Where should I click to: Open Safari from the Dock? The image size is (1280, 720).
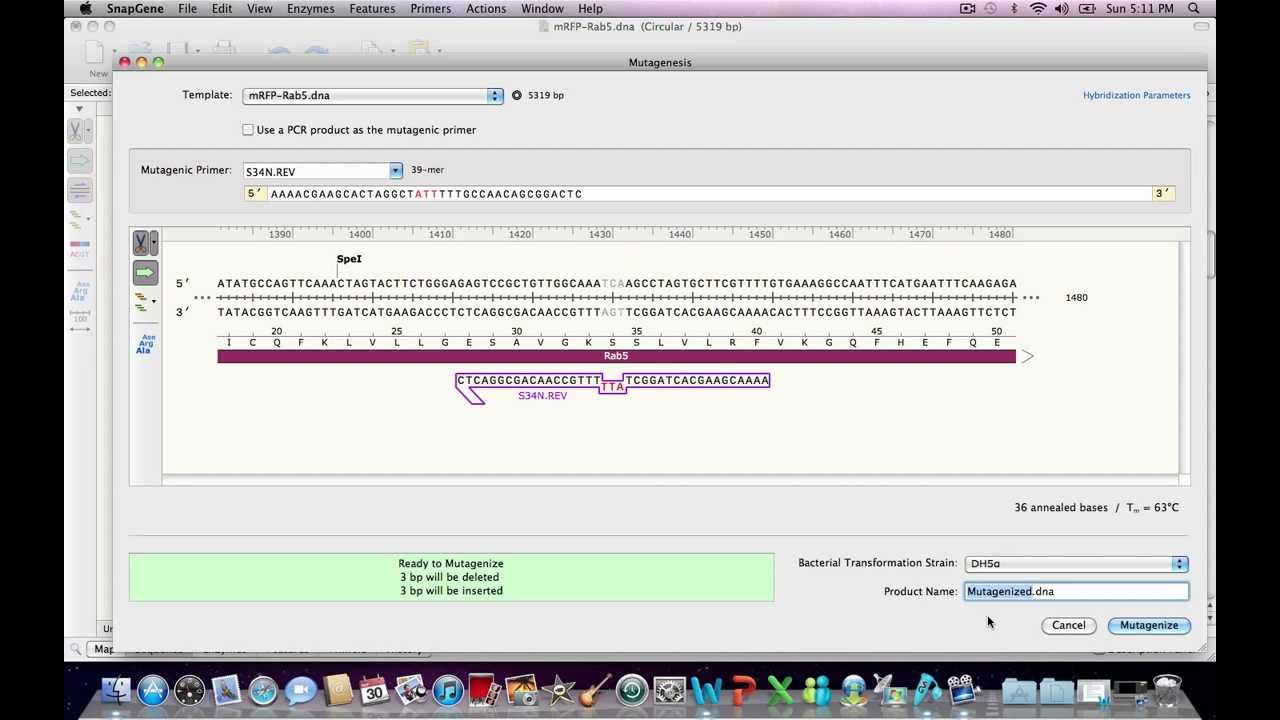[263, 691]
